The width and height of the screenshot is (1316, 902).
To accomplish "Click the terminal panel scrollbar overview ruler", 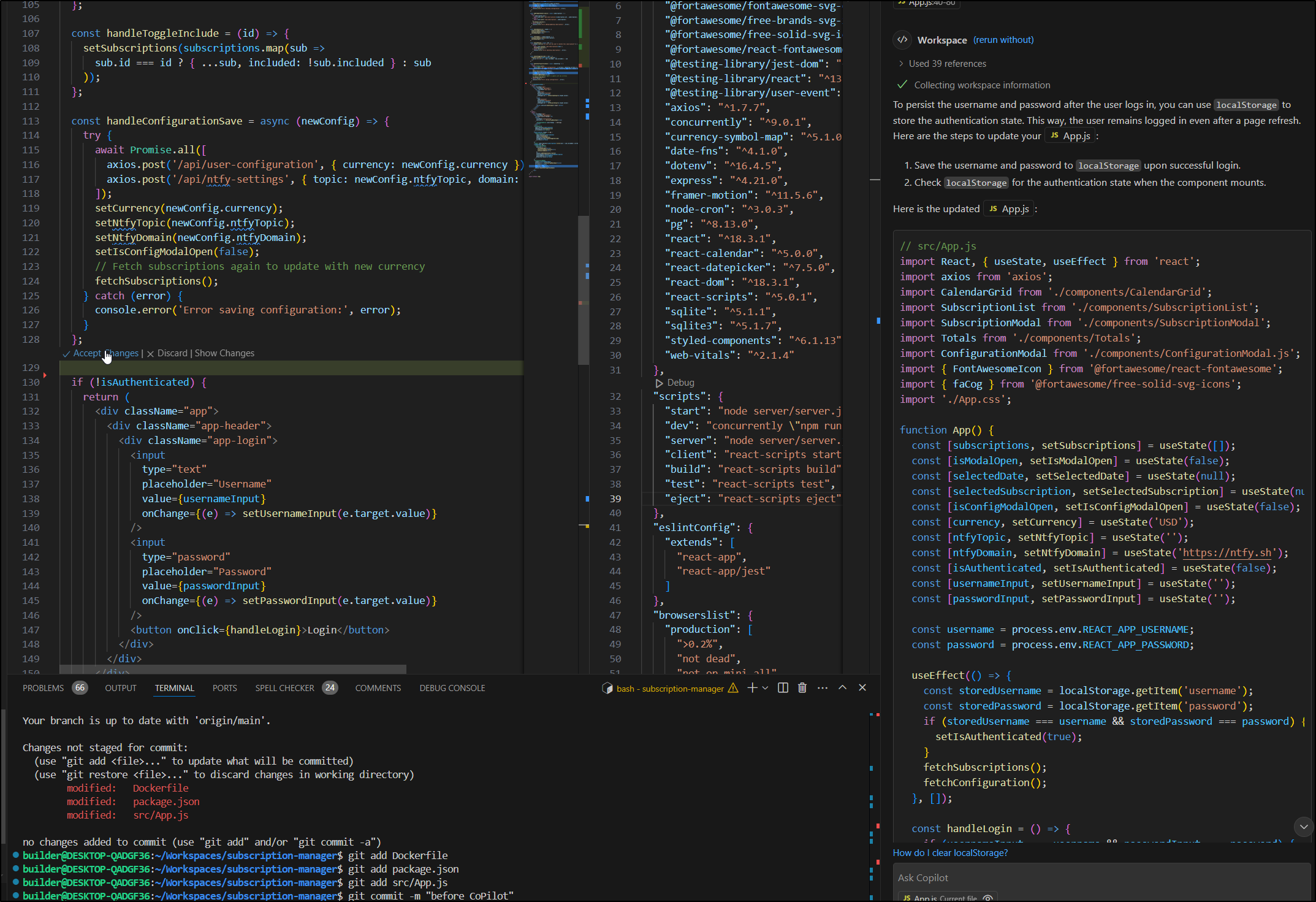I will pyautogui.click(x=875, y=806).
